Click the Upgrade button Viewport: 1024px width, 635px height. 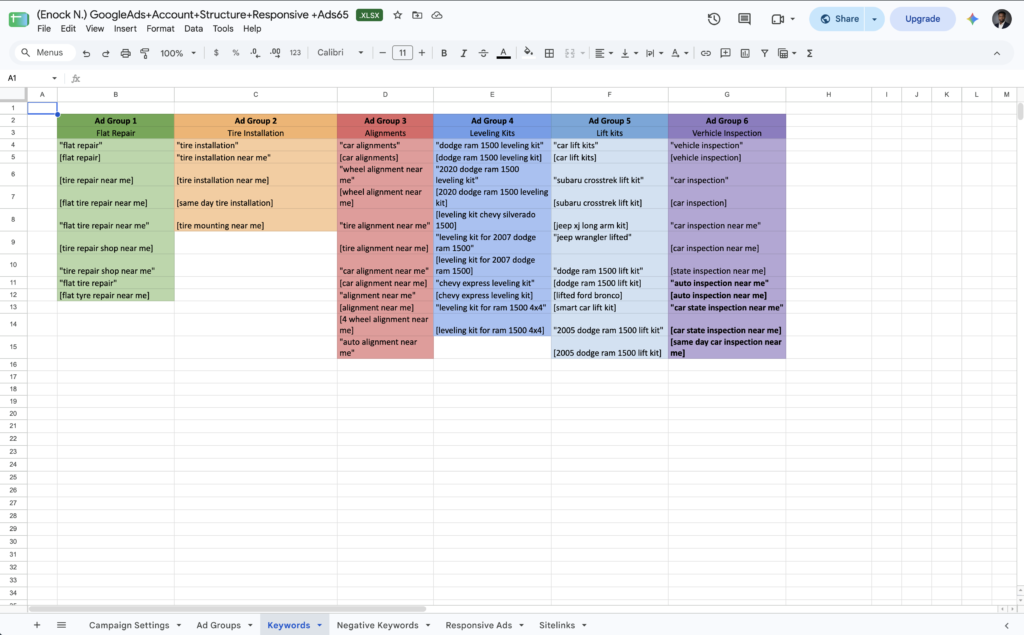click(922, 19)
